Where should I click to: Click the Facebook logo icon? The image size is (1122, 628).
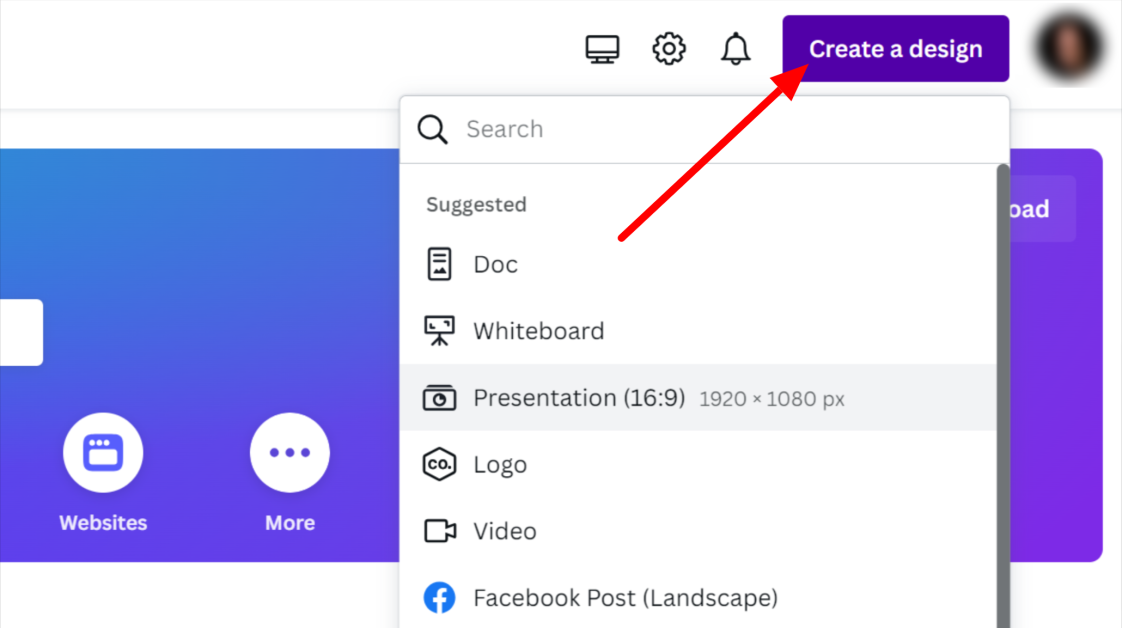439,597
